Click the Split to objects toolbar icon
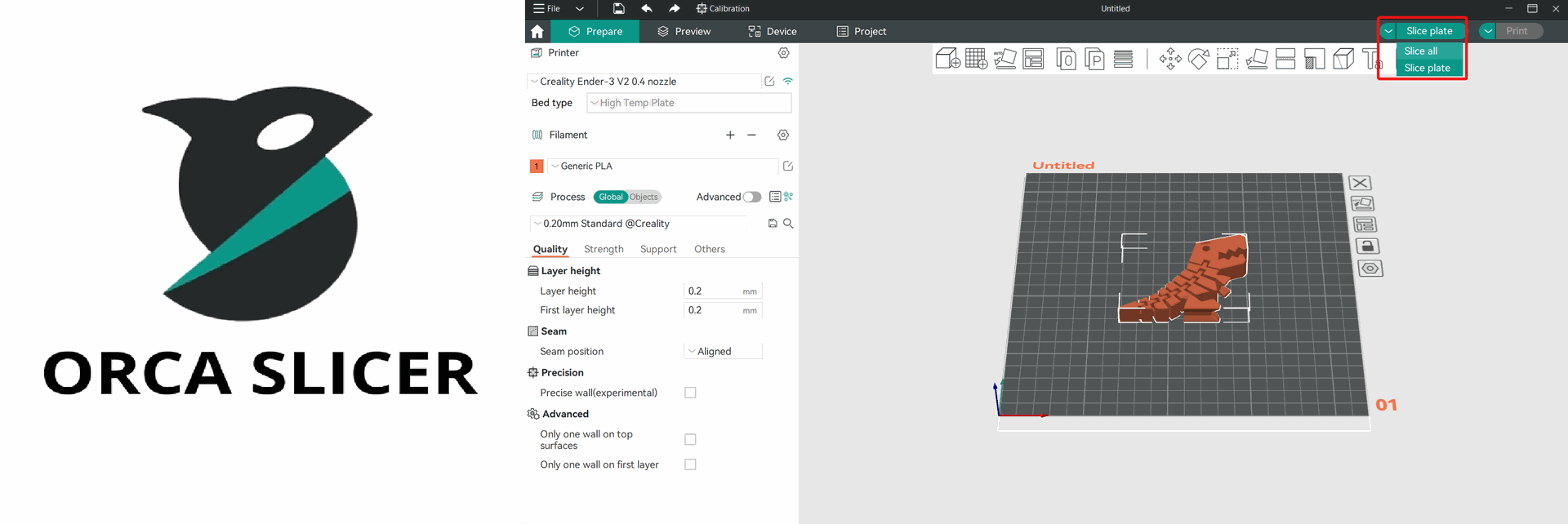This screenshot has height=524, width=1568. pyautogui.click(x=1066, y=59)
